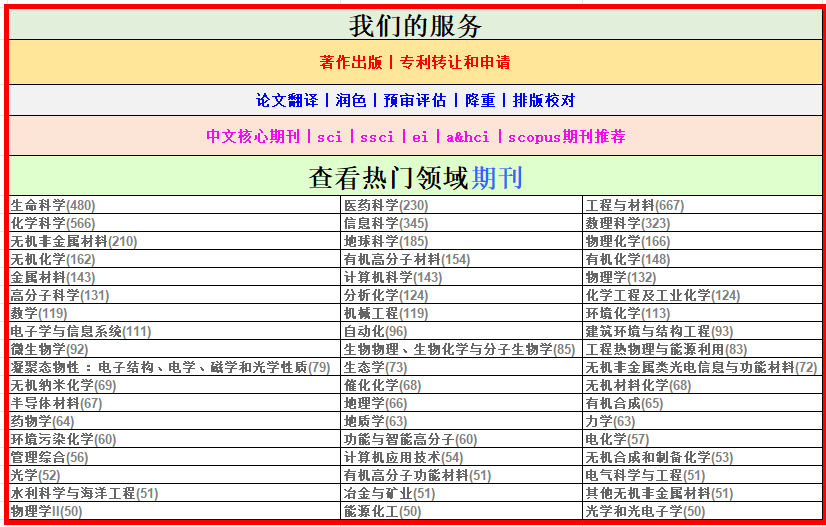Screen dimensions: 826x527
Task: Click the blue 期刊 heading link
Action: 497,178
